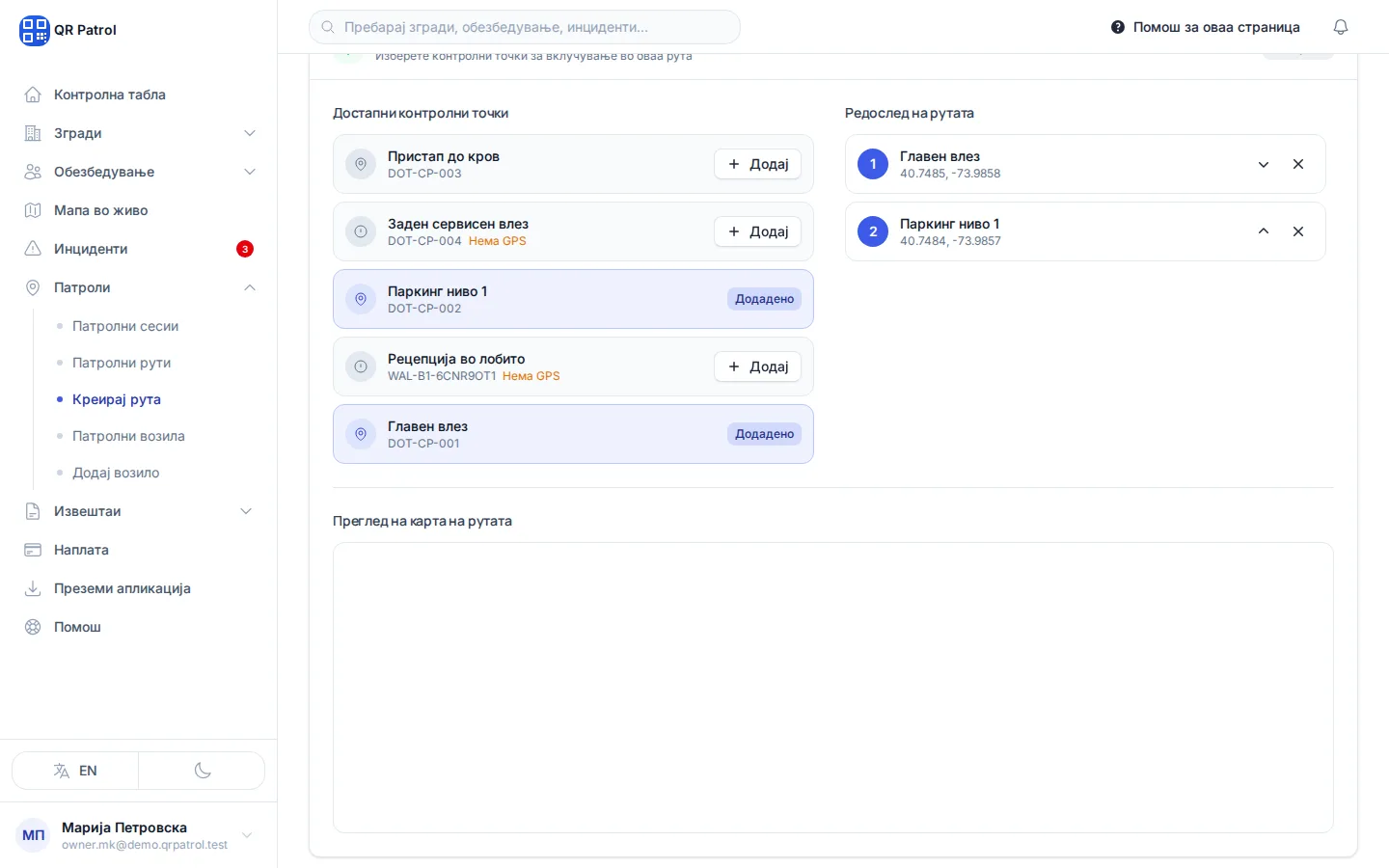Select the Креирај рута menu item
1389x868 pixels.
coord(117,399)
